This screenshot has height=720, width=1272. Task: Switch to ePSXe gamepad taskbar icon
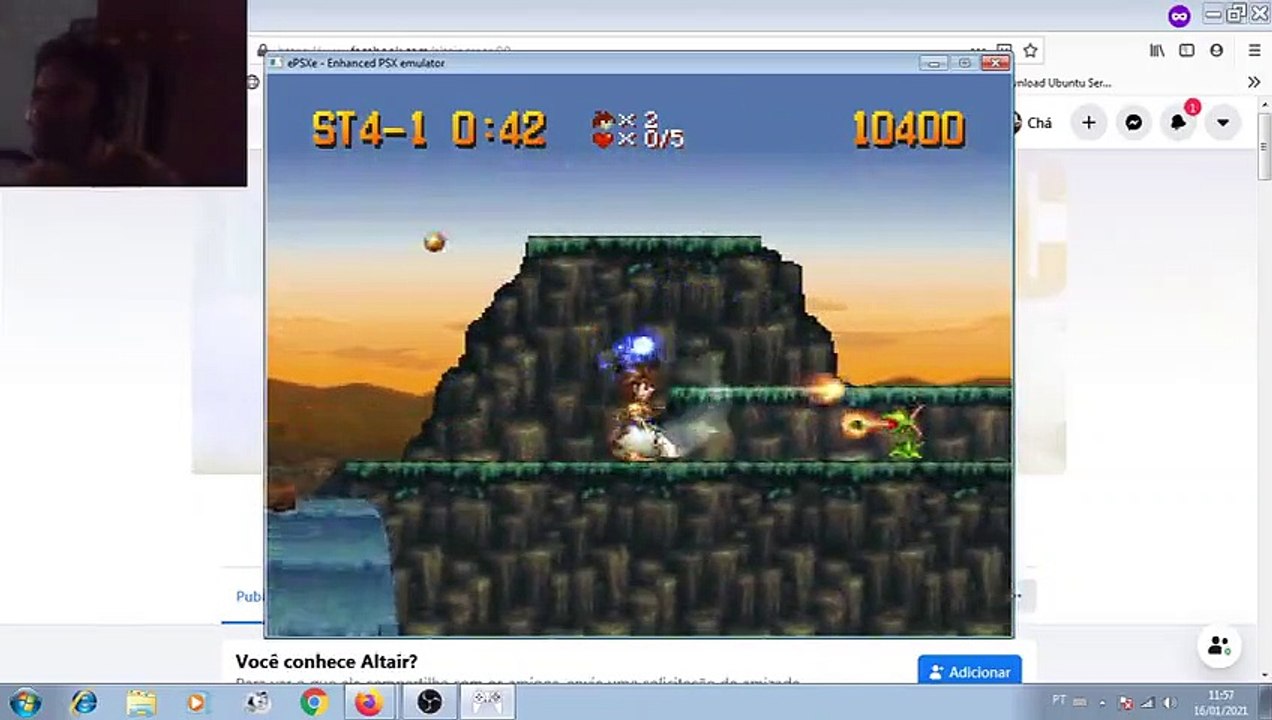coord(487,702)
